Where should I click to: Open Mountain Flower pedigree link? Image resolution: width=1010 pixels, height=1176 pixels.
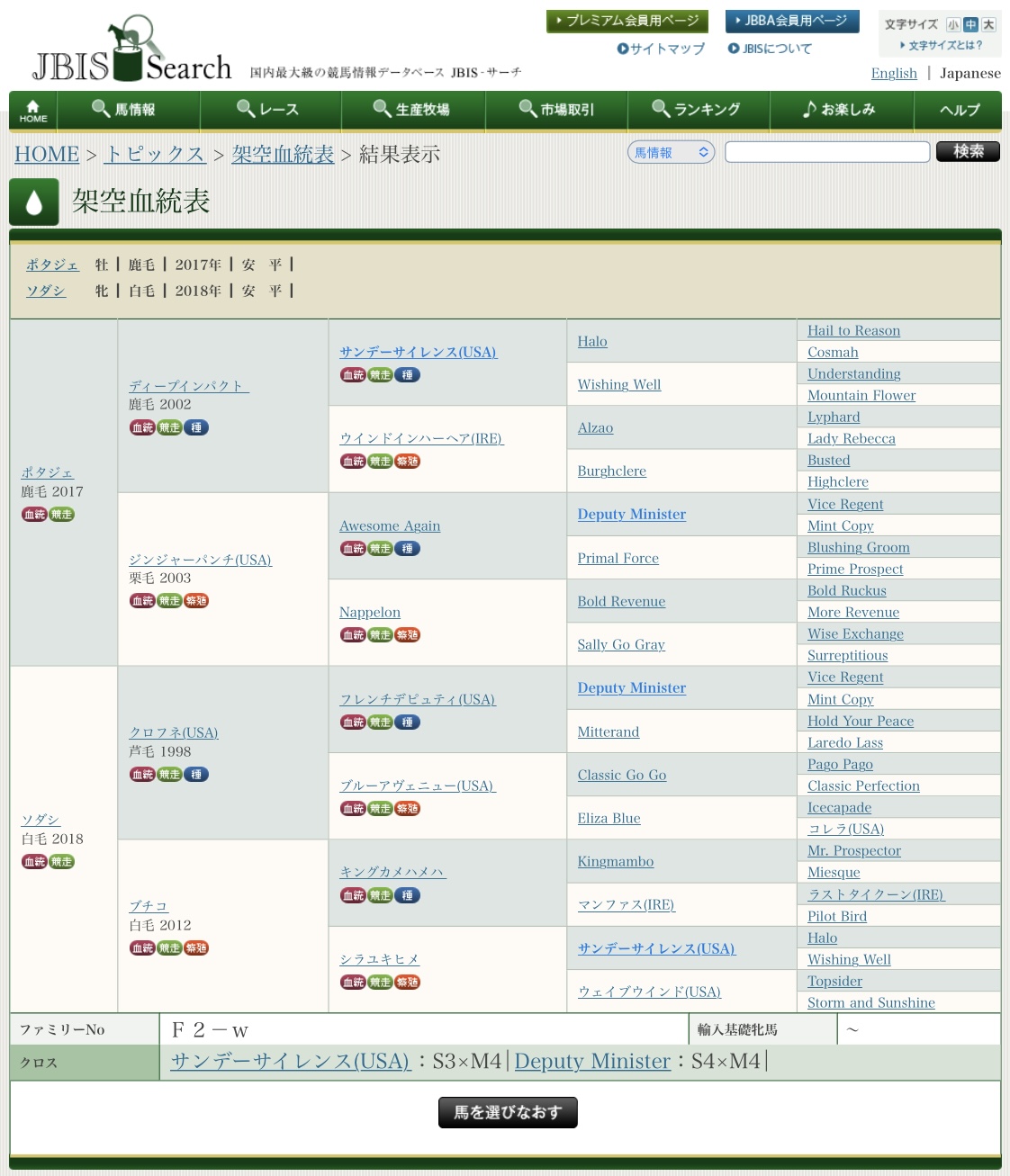click(x=861, y=395)
